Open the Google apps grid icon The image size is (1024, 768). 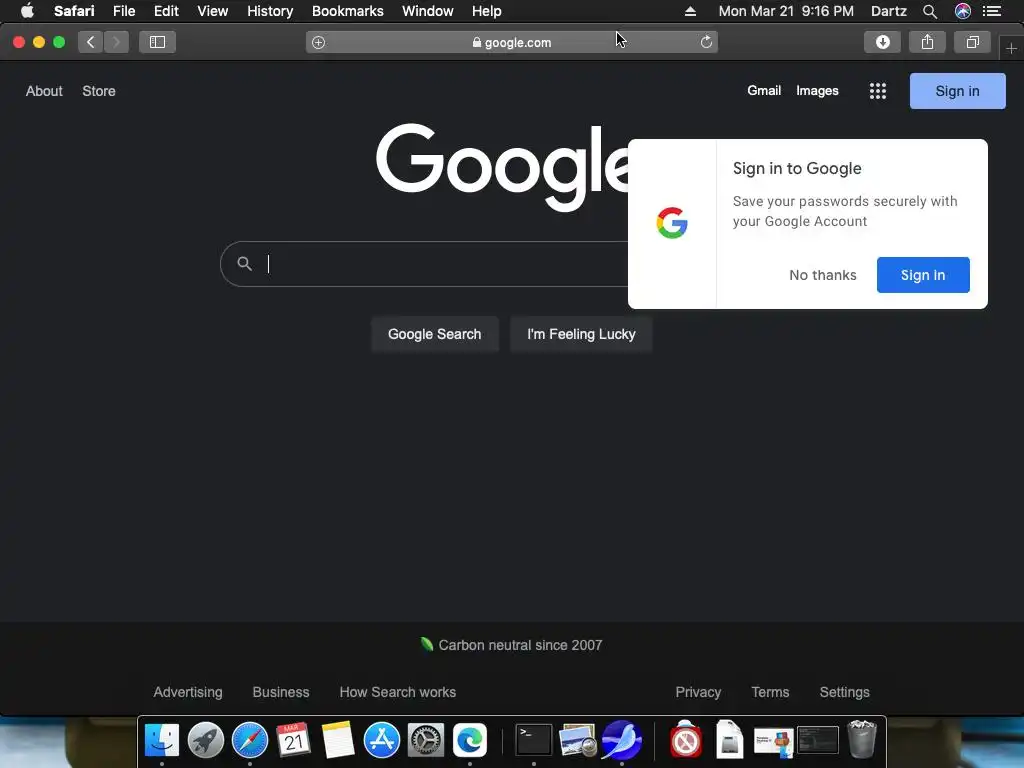[x=878, y=91]
